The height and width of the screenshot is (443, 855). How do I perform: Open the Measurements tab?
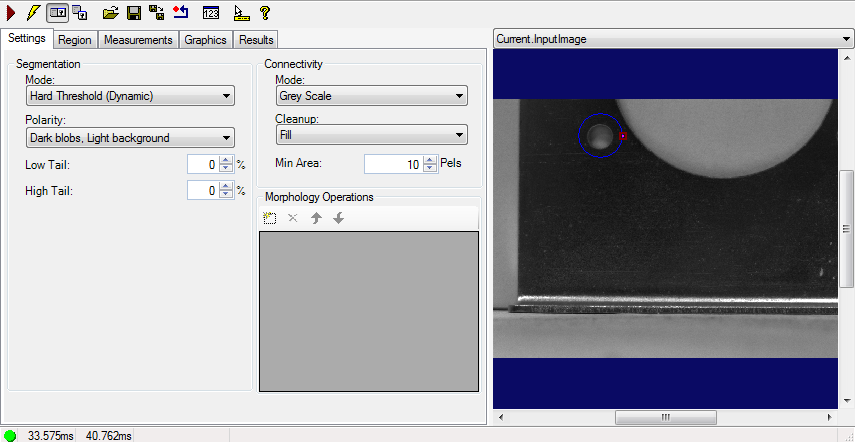click(139, 40)
